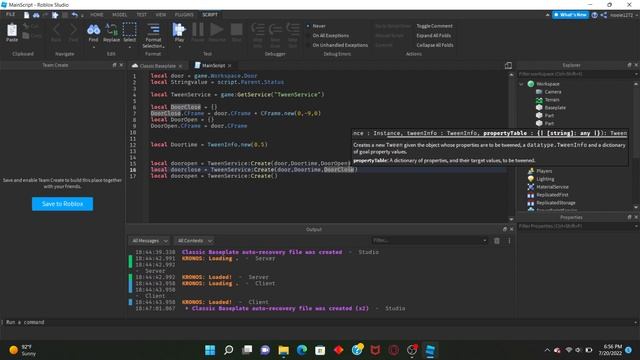The height and width of the screenshot is (360, 640).
Task: Open the Find dropdown arrow
Action: pos(93,47)
